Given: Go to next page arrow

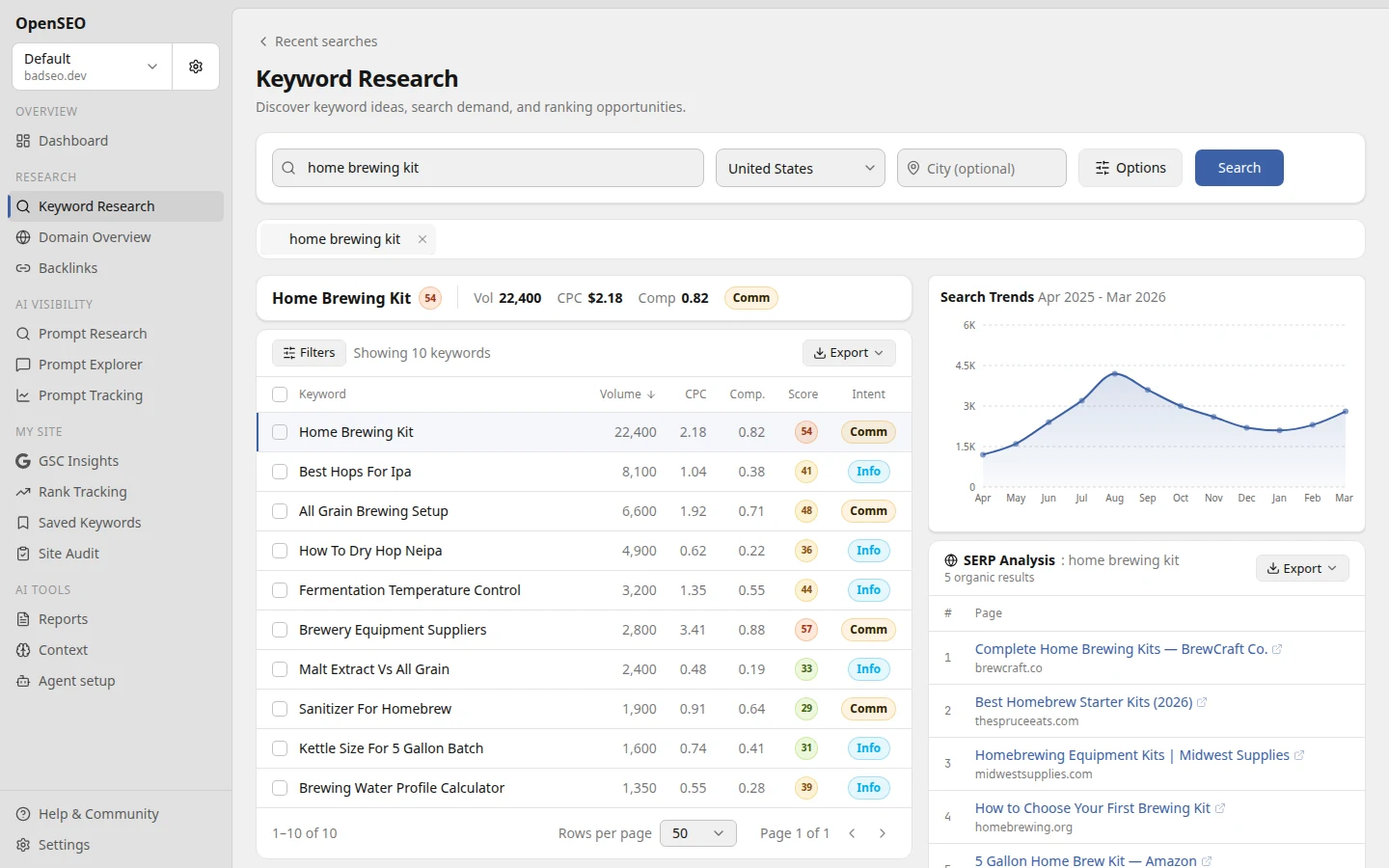Looking at the screenshot, I should click(883, 833).
